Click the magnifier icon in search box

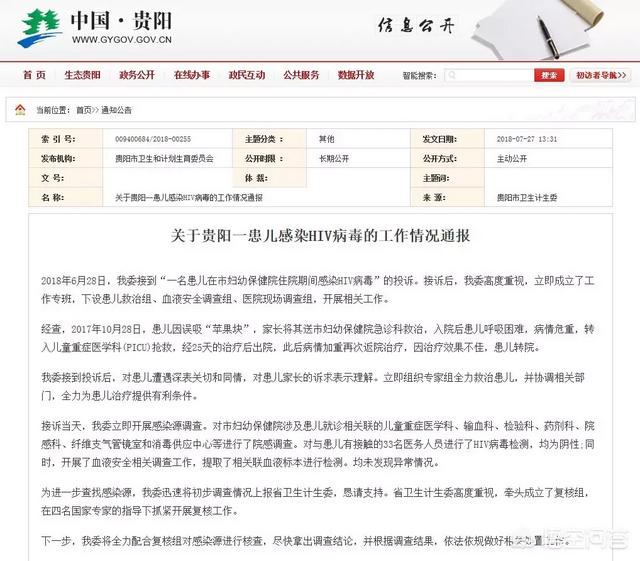click(452, 75)
